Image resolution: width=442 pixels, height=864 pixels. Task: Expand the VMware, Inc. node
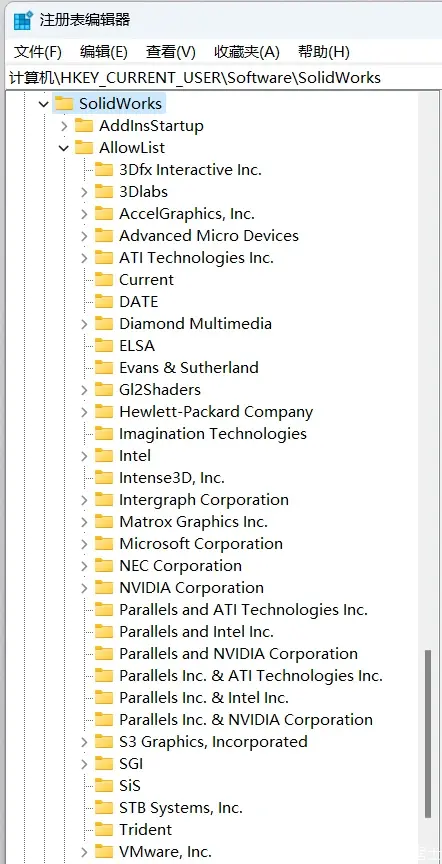click(84, 852)
